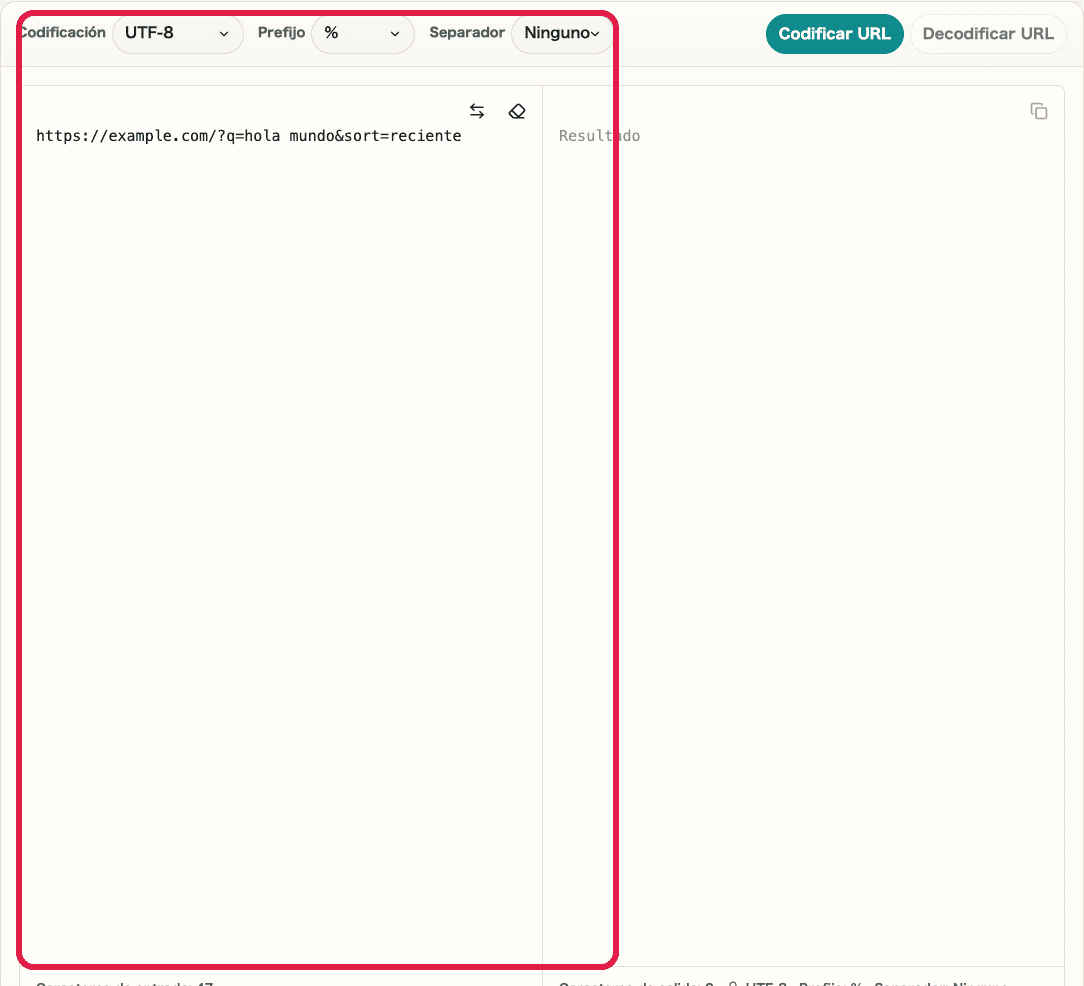Click the swap direction icon next to eraser
Screen dimensions: 1084x986
477,111
